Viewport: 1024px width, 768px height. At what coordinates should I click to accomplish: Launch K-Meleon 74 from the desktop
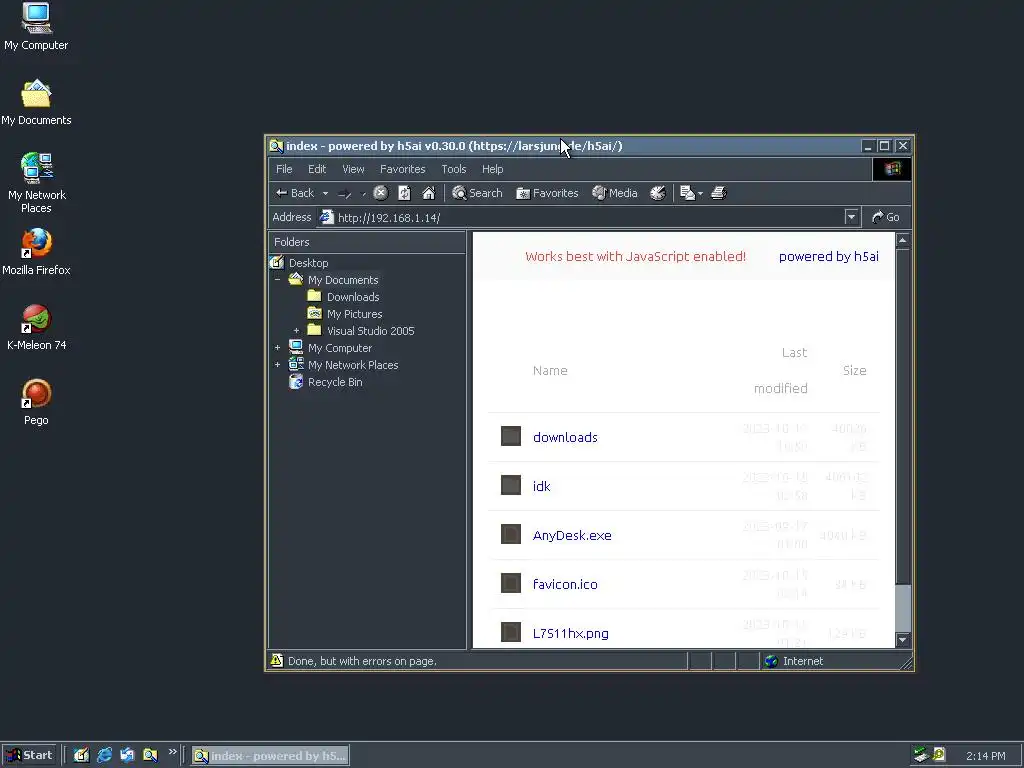[36, 327]
